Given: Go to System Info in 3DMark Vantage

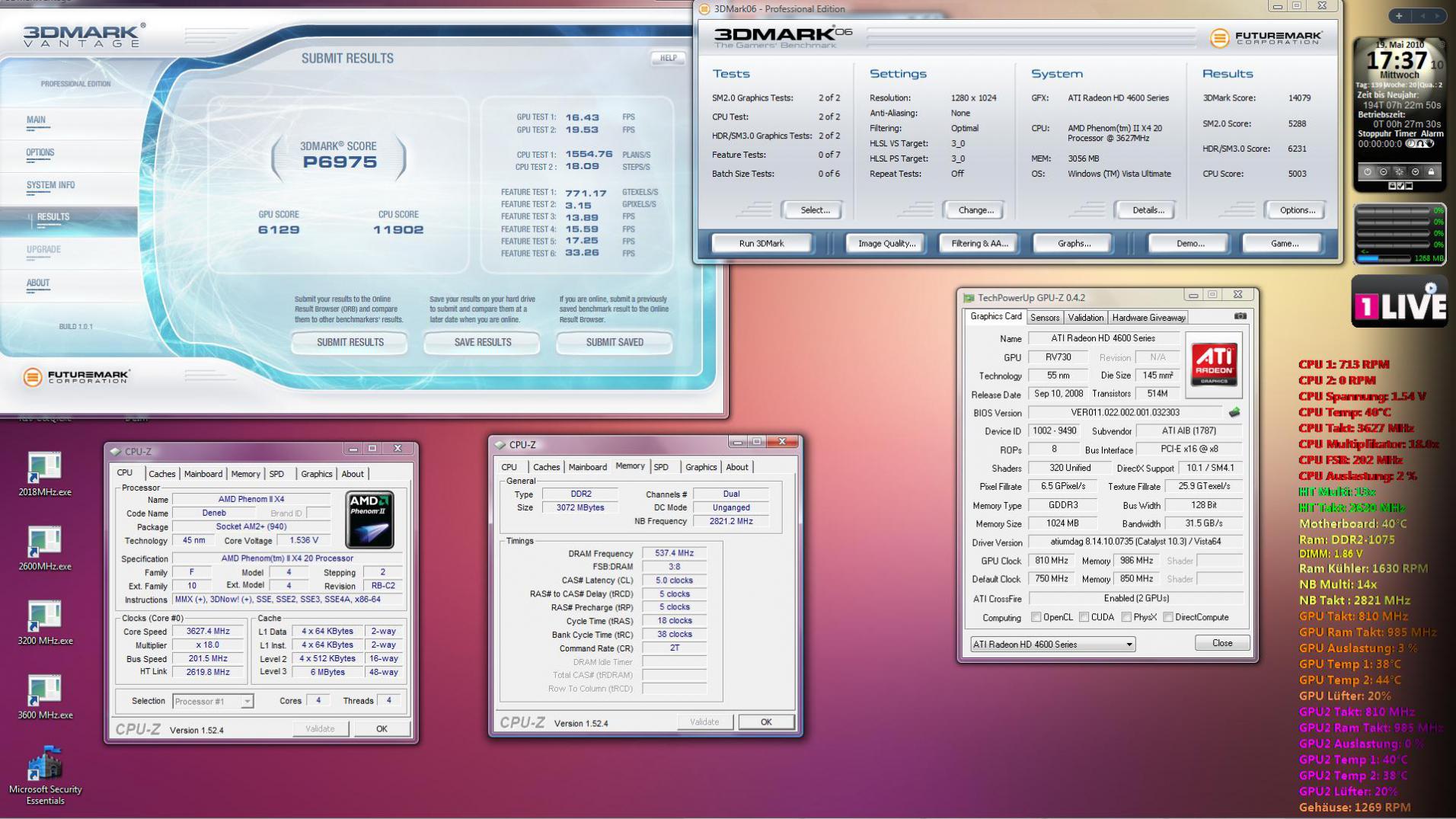Looking at the screenshot, I should click(50, 185).
